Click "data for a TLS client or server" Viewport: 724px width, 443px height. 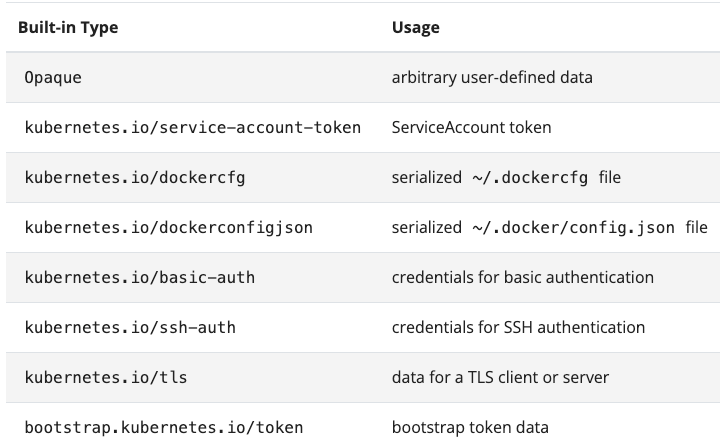500,378
